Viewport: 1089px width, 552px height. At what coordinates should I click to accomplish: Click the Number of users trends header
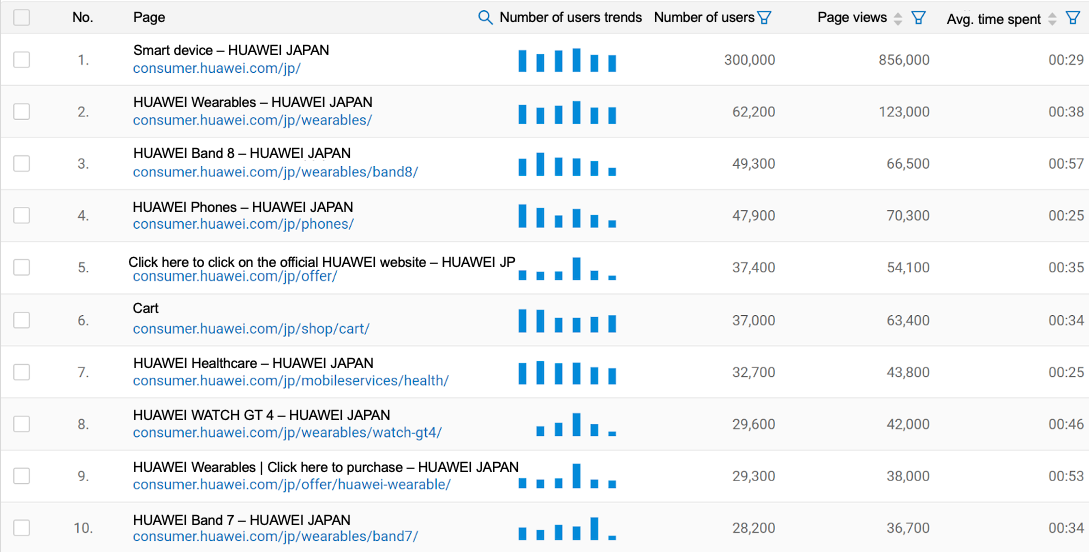[x=570, y=17]
